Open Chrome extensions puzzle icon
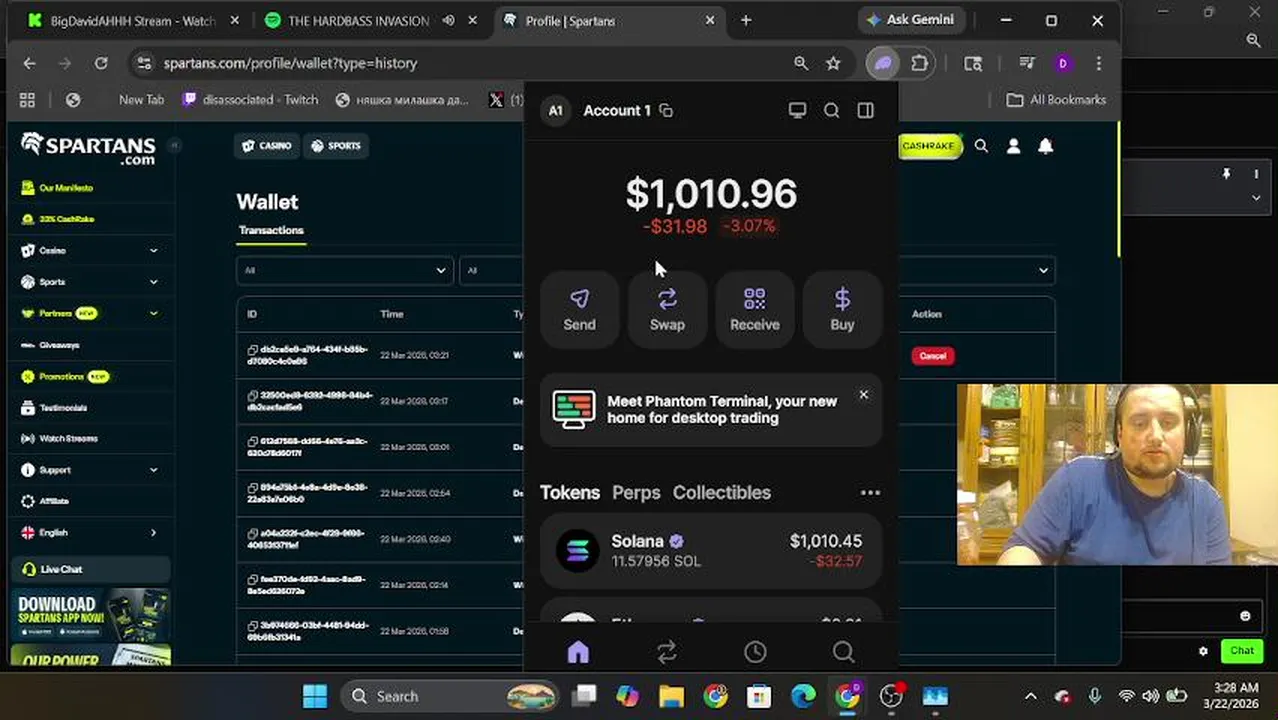Image resolution: width=1278 pixels, height=720 pixels. click(920, 63)
